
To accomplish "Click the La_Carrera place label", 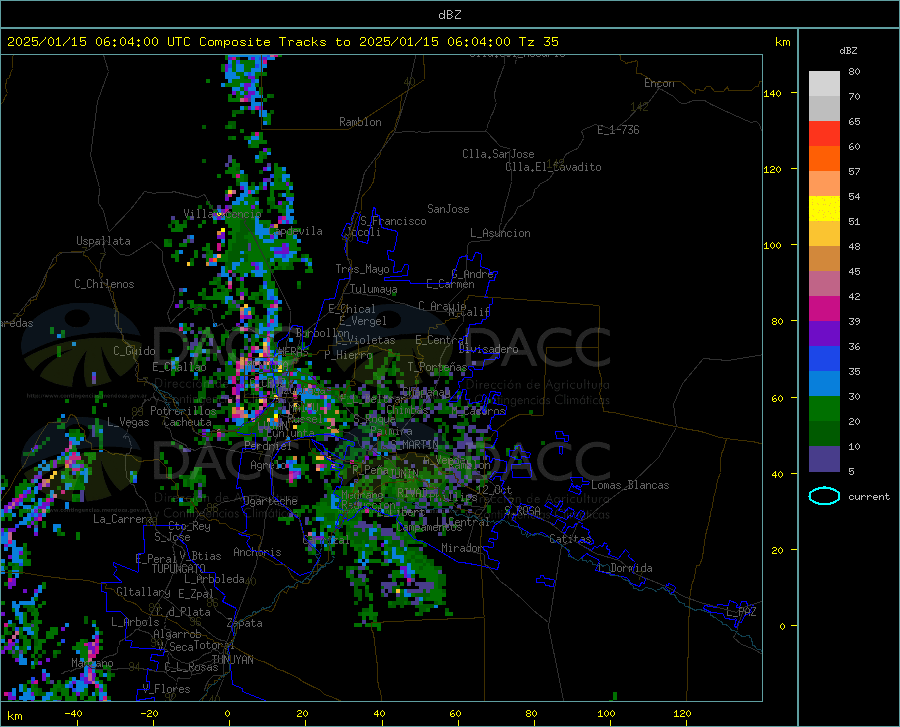I will click(123, 519).
